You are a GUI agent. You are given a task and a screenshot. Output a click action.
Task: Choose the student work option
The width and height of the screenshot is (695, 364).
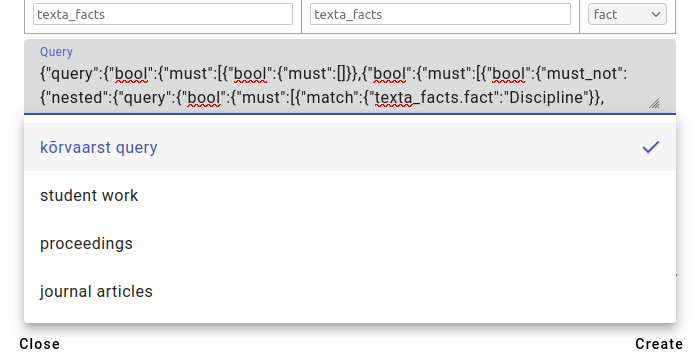pyautogui.click(x=350, y=196)
